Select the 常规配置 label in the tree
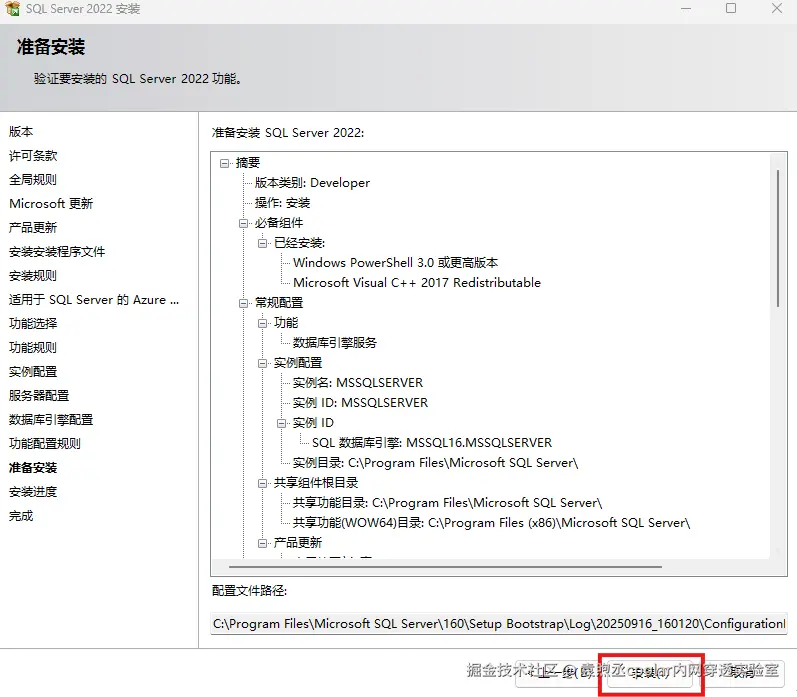This screenshot has height=697, width=797. pyautogui.click(x=279, y=303)
